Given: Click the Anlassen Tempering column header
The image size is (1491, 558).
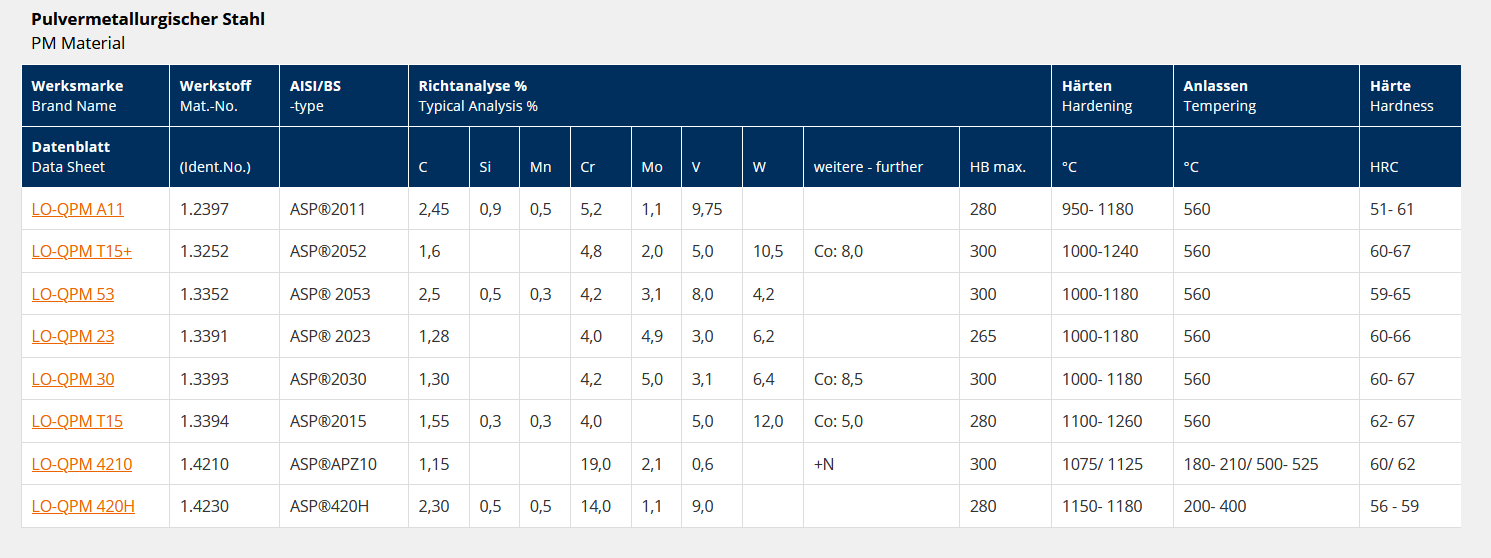Looking at the screenshot, I should click(x=1266, y=96).
